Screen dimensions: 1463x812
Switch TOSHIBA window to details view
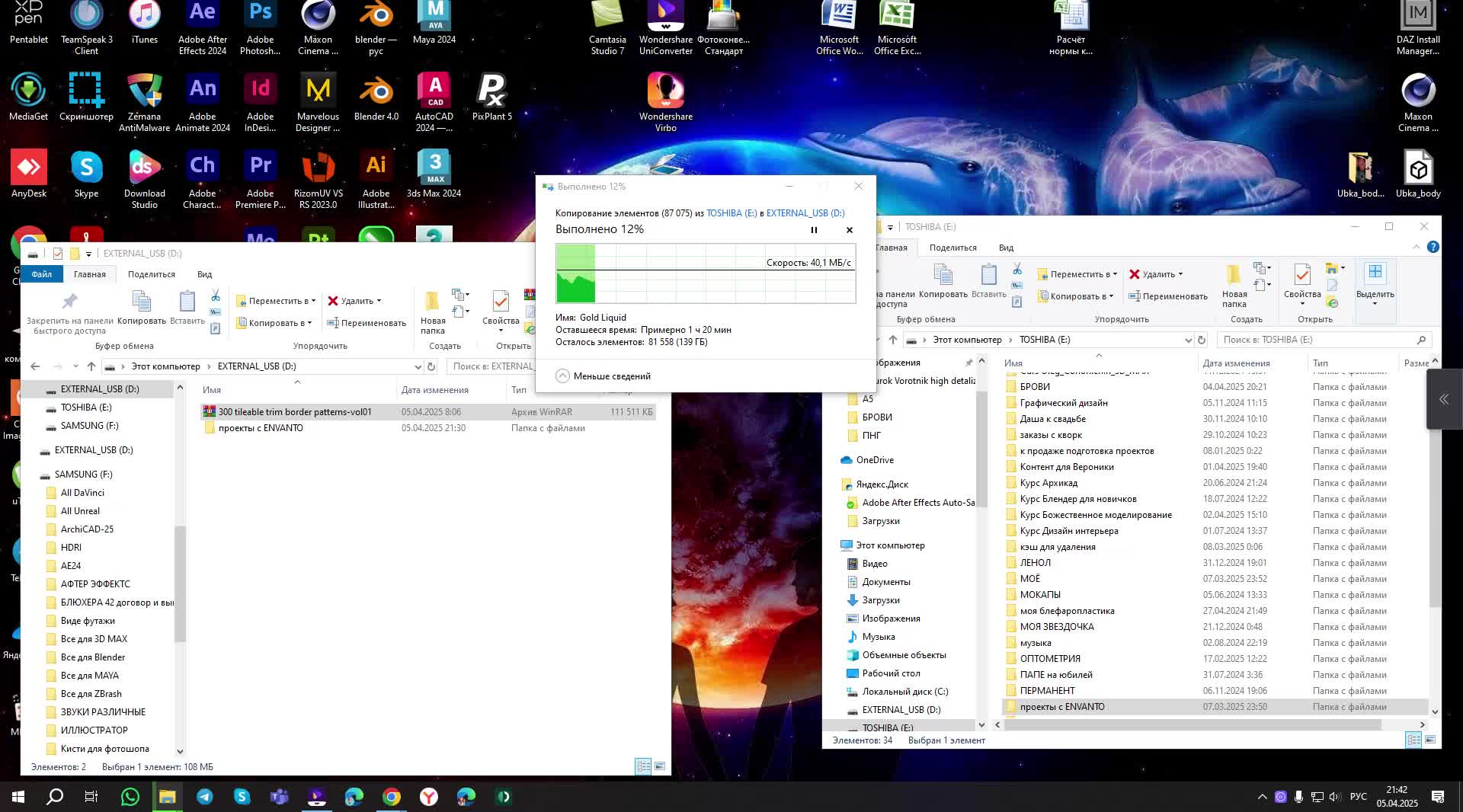coord(1413,740)
